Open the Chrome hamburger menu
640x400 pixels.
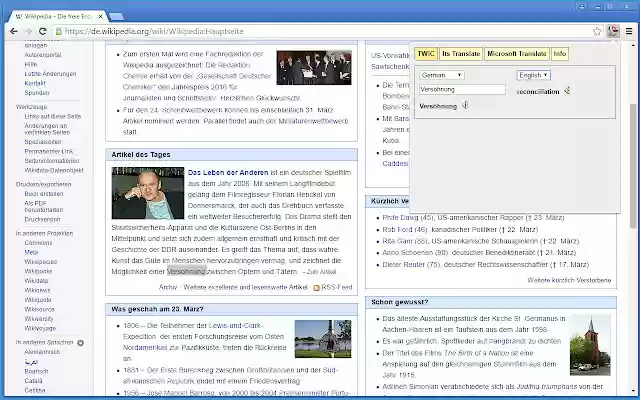tap(629, 31)
